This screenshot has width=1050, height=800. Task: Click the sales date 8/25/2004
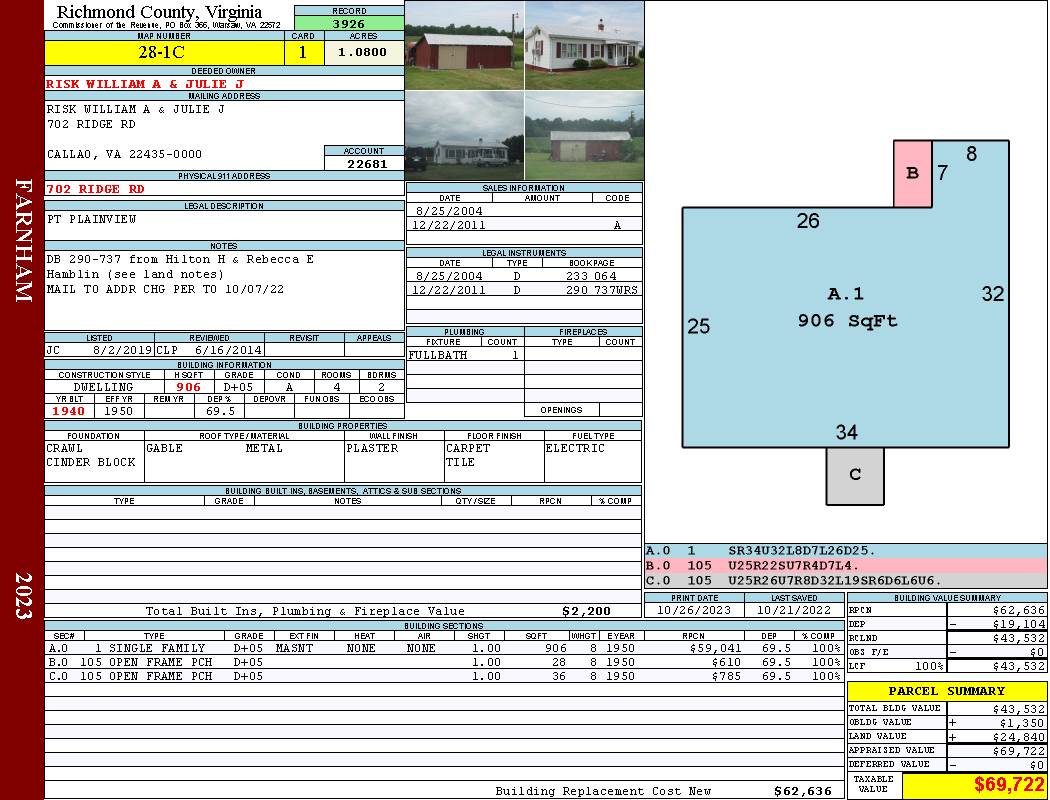point(449,210)
